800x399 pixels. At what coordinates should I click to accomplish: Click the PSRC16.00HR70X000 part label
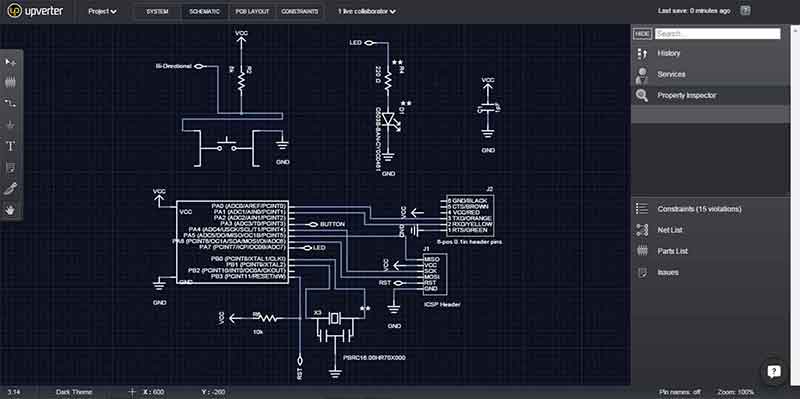pyautogui.click(x=374, y=358)
